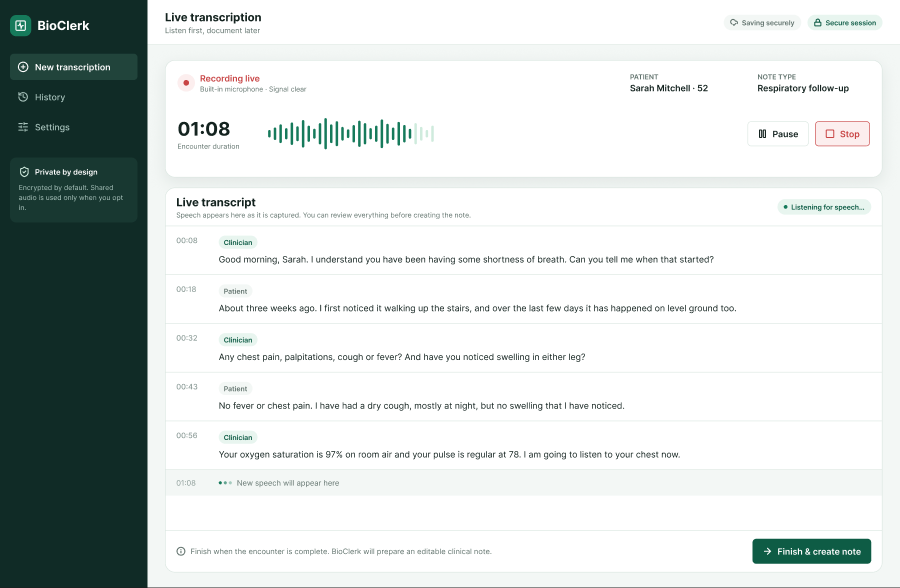Click patient name Sarah Mitchell · 52
Screen dimensions: 900x588
click(x=669, y=88)
